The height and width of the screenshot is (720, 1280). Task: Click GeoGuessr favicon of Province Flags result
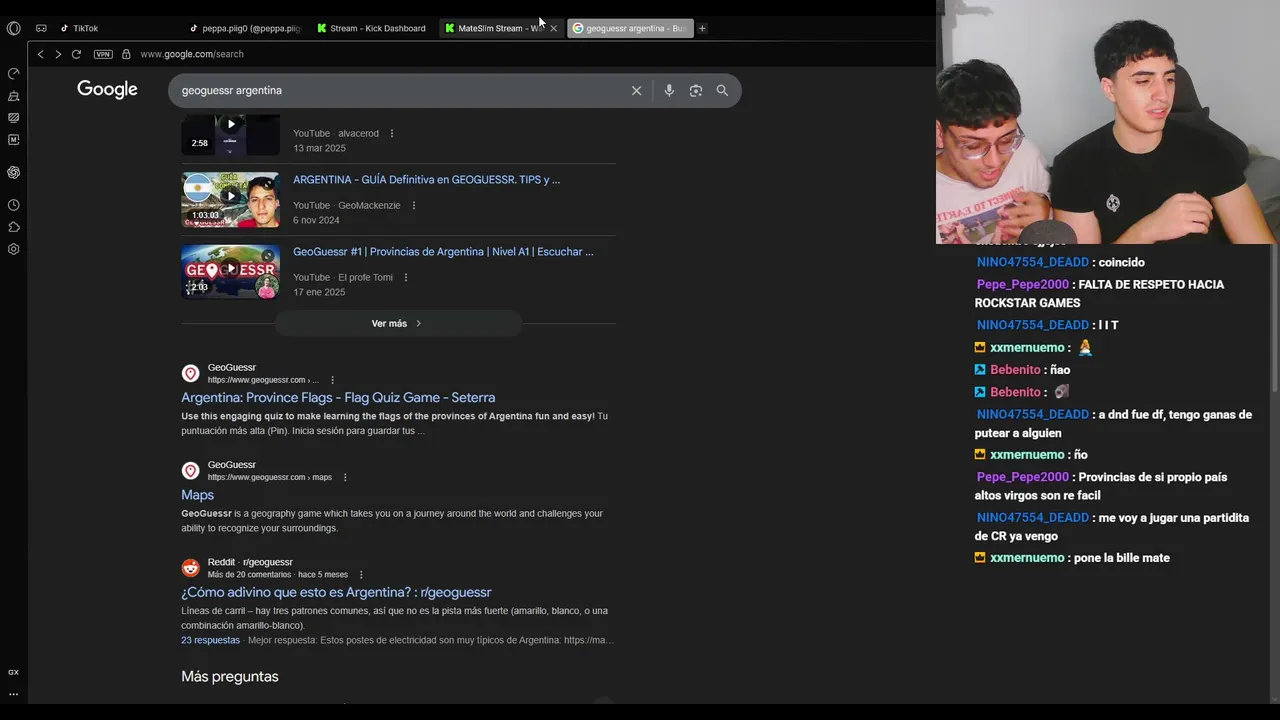tap(190, 373)
